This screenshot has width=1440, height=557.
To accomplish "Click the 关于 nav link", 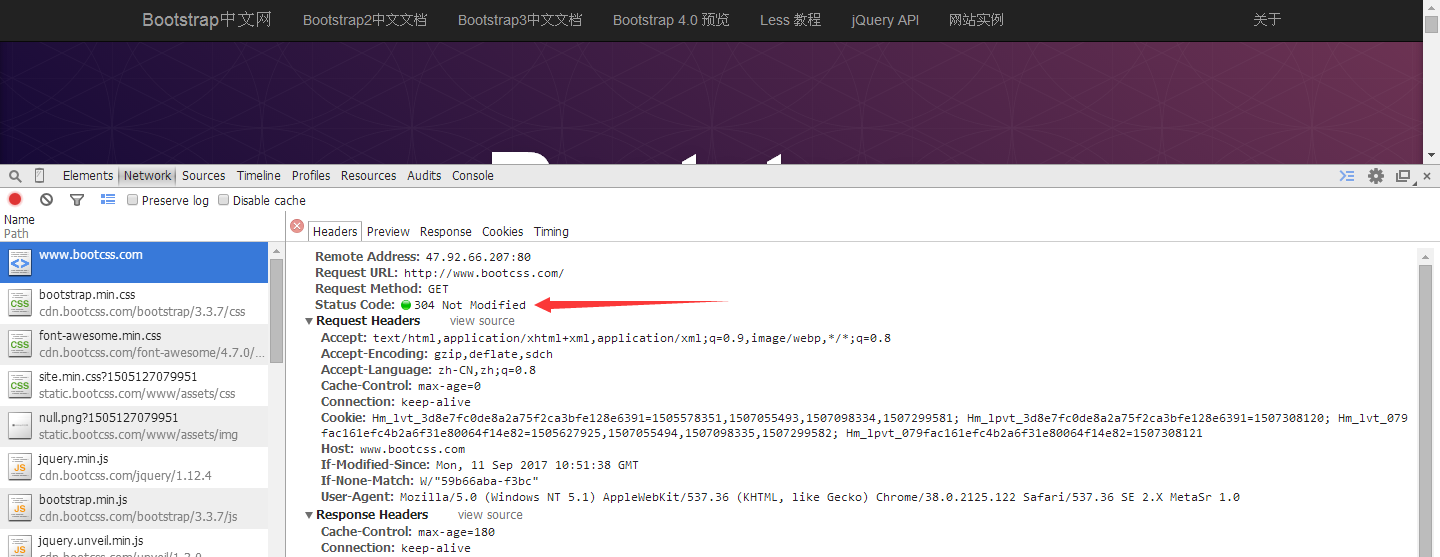I will [1267, 20].
